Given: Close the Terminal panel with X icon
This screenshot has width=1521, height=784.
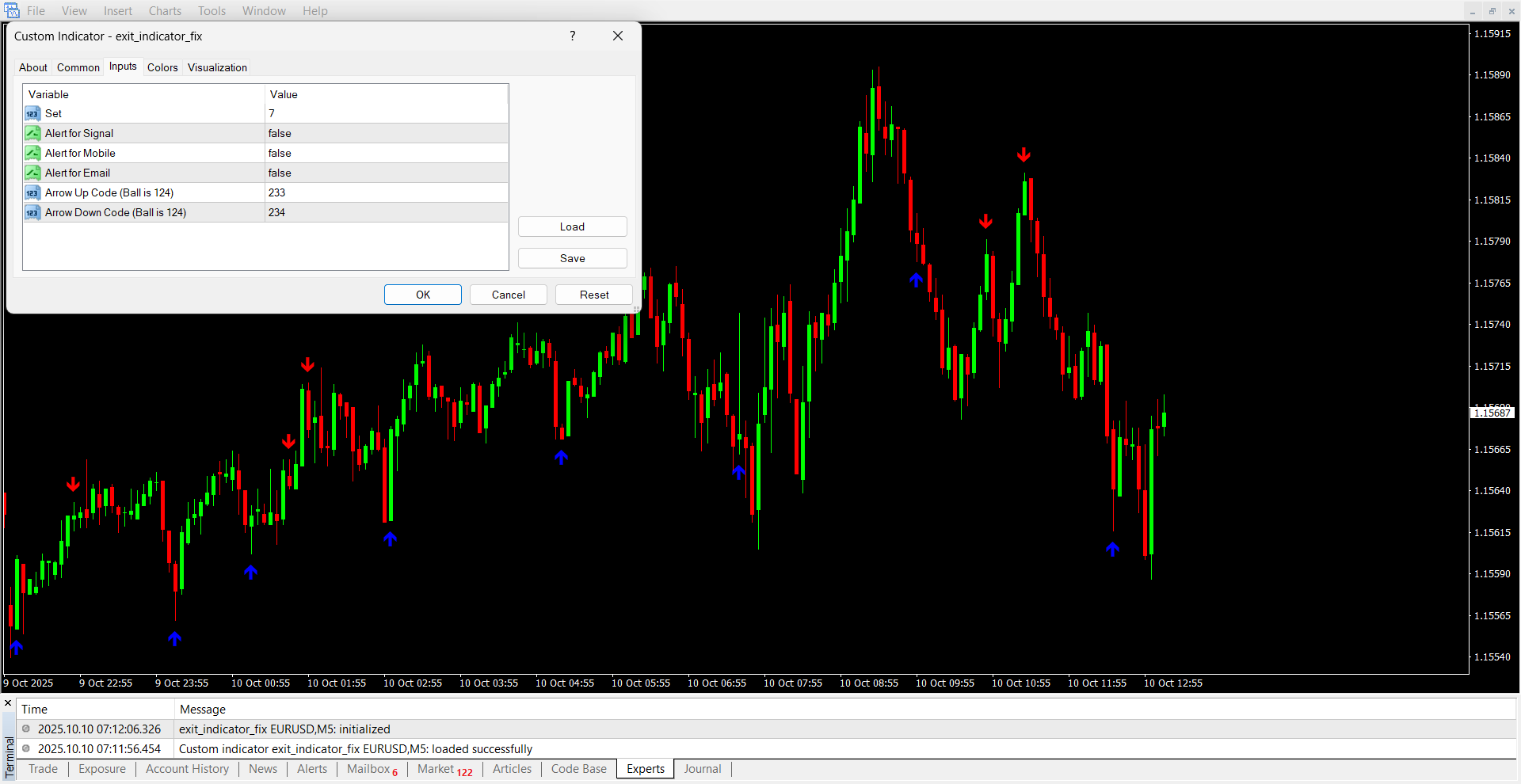Looking at the screenshot, I should [9, 703].
